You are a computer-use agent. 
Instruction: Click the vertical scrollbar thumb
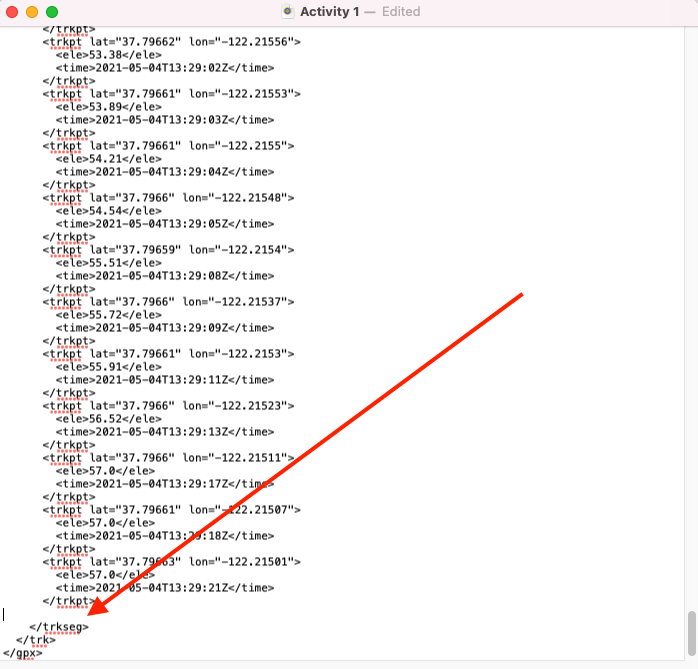click(691, 633)
